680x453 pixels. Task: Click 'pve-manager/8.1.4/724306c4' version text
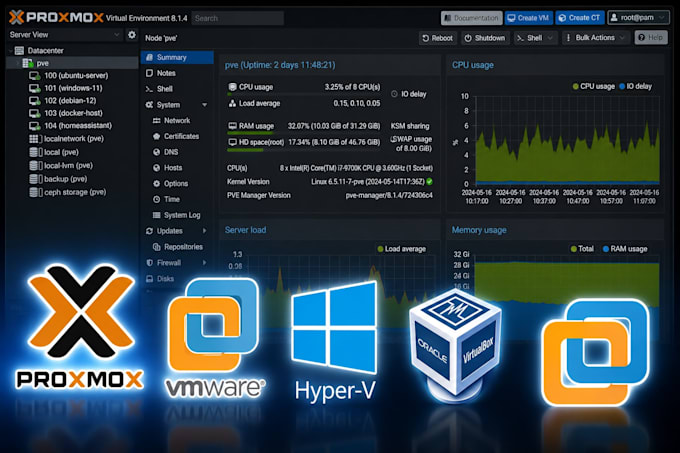click(389, 196)
